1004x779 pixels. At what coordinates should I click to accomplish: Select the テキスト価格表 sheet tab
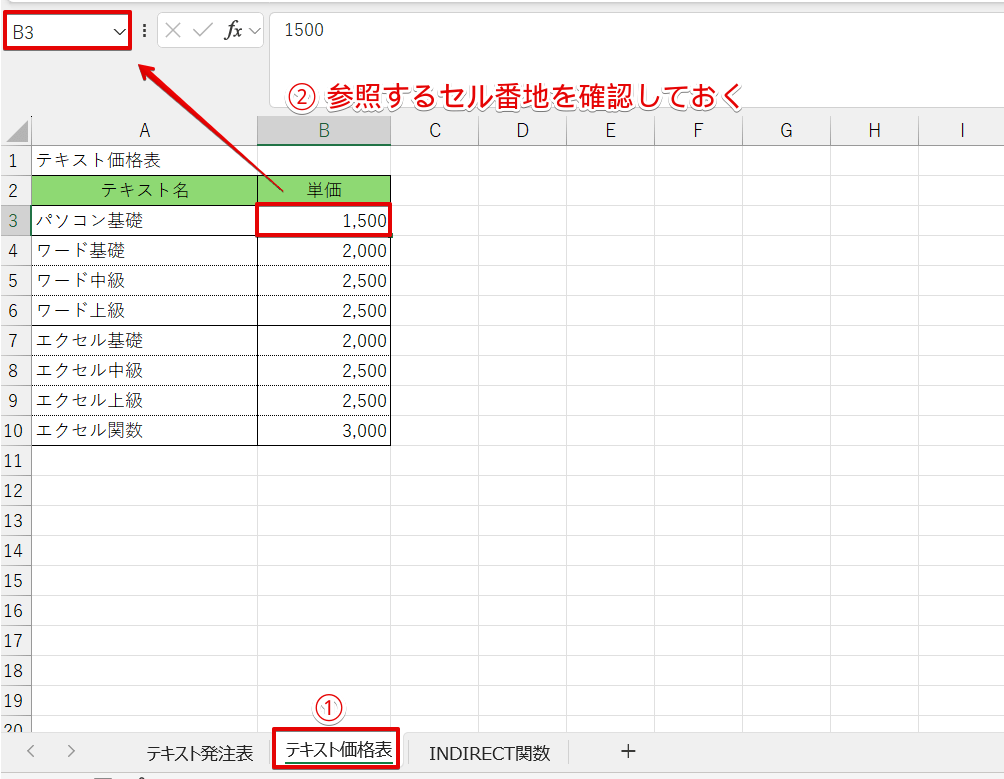point(338,750)
